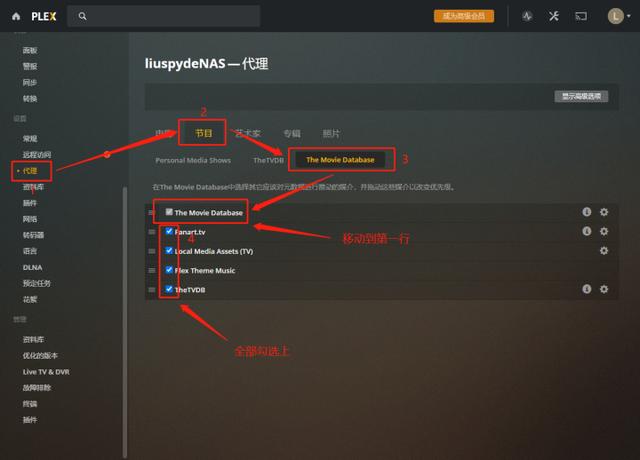640x460 pixels.
Task: Open the user avatar L
Action: click(x=616, y=16)
